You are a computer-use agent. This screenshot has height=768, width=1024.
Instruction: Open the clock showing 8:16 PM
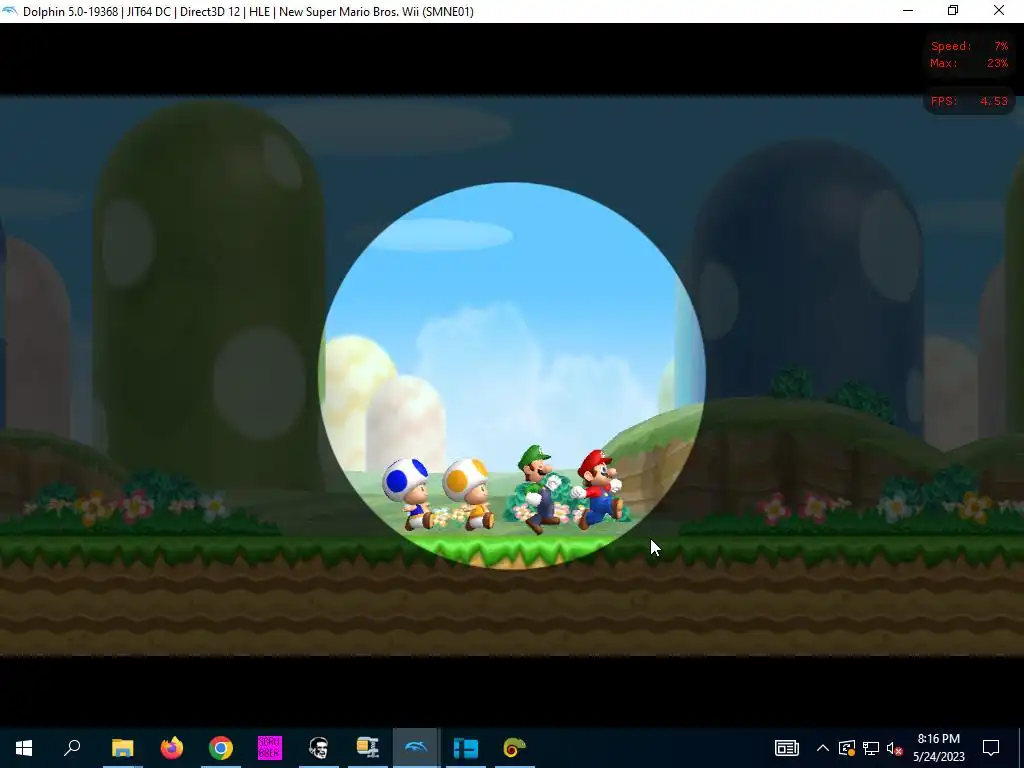tap(938, 748)
